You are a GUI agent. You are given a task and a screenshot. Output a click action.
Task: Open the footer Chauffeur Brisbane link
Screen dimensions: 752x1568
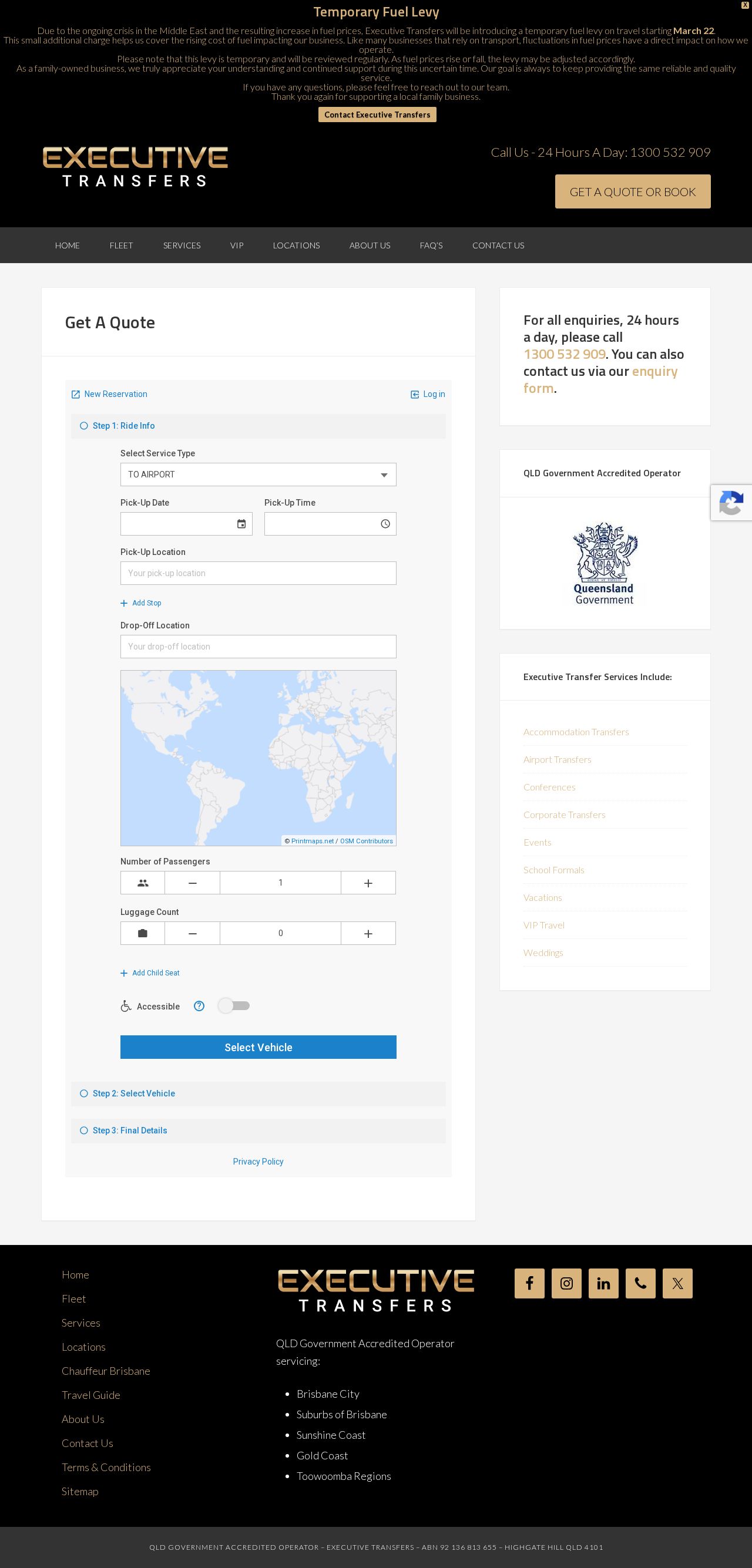pos(106,1371)
